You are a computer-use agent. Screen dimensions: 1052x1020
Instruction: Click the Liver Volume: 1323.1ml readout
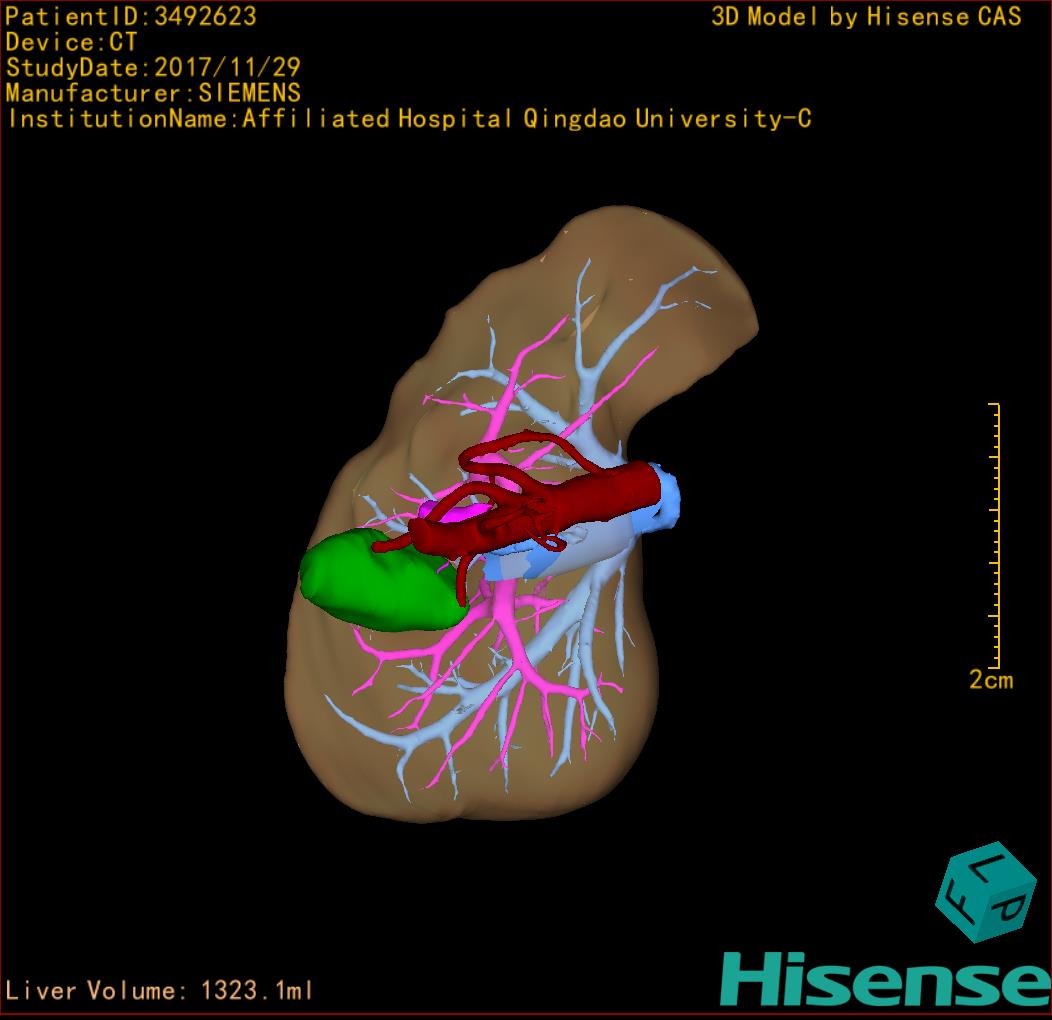pyautogui.click(x=160, y=991)
